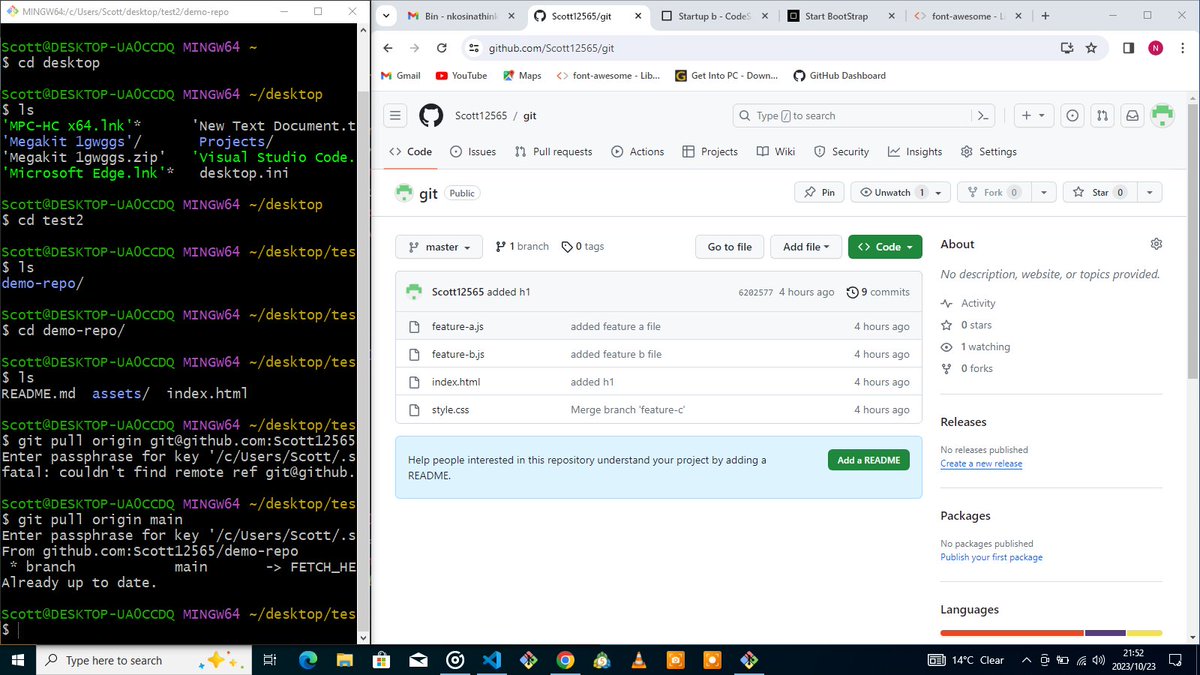
Task: Open GitHub hamburger navigation menu
Action: point(396,116)
